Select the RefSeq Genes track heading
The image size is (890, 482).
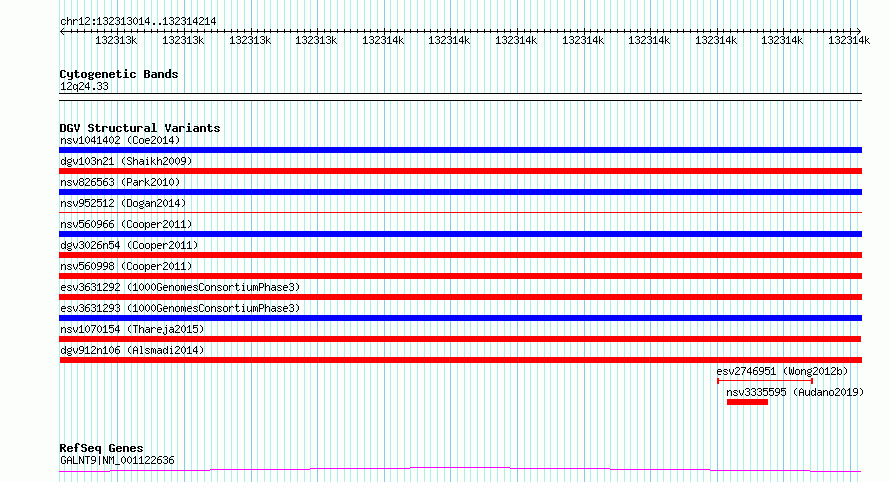click(x=101, y=449)
